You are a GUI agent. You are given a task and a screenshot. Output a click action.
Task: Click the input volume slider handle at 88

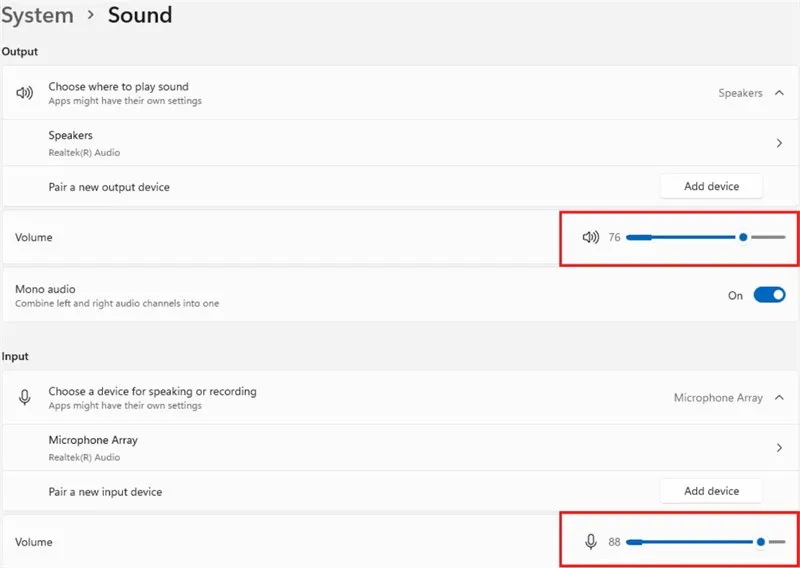tap(761, 541)
